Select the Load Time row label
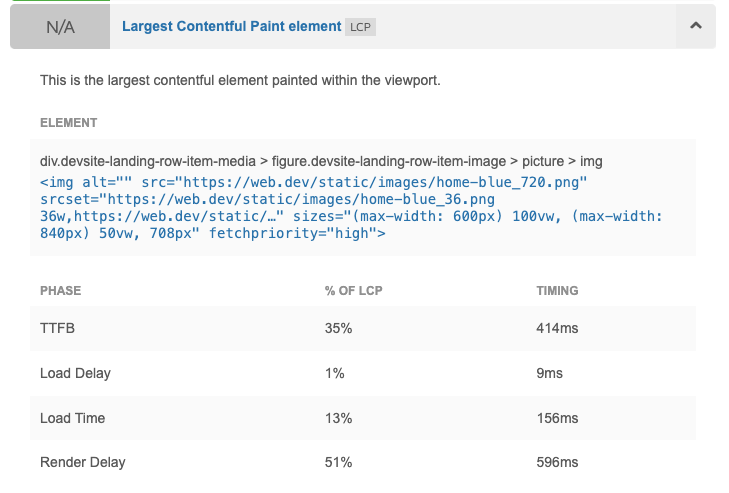Image resolution: width=729 pixels, height=493 pixels. 72,418
